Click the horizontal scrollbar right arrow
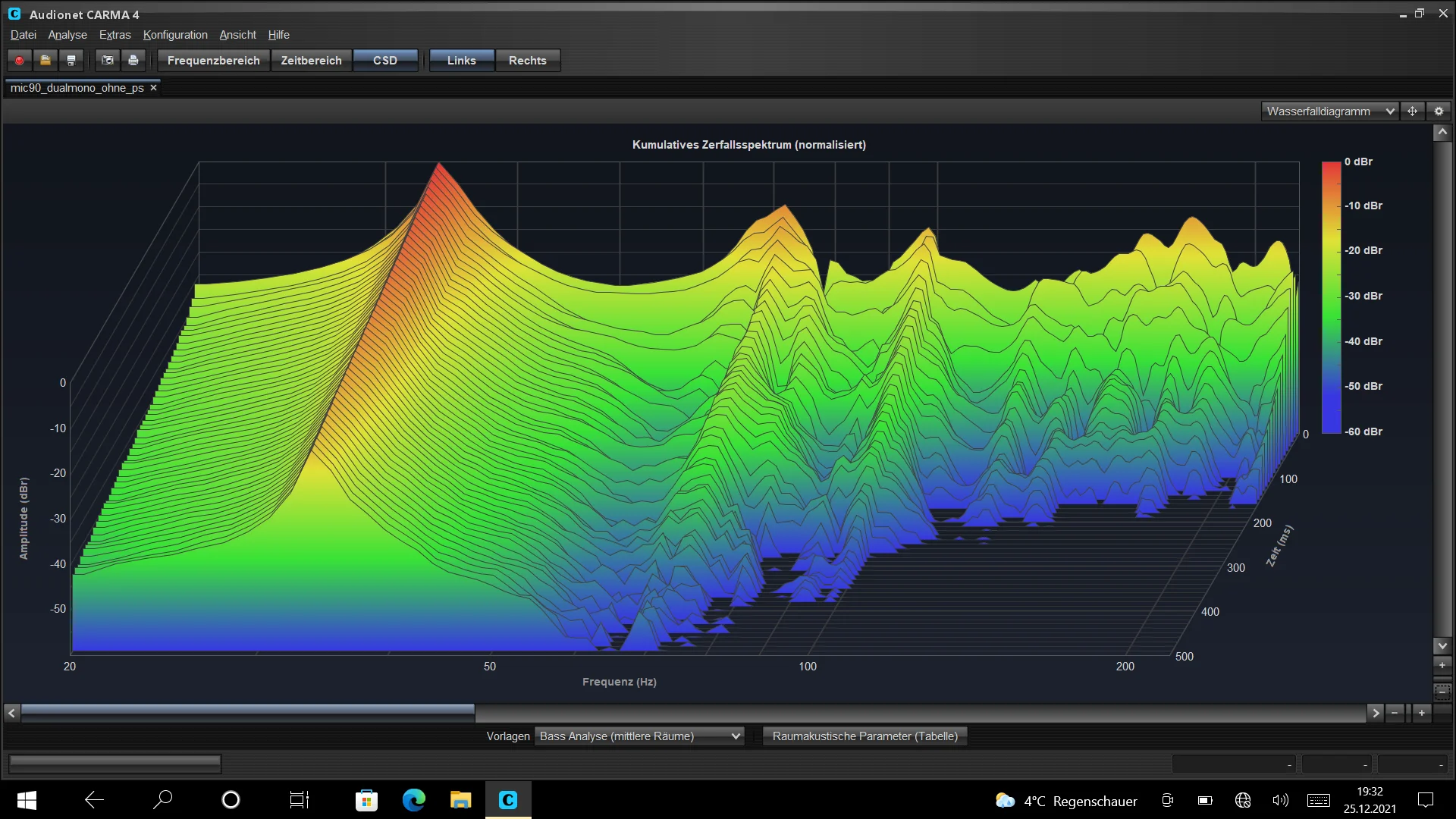This screenshot has height=819, width=1456. (x=1376, y=713)
